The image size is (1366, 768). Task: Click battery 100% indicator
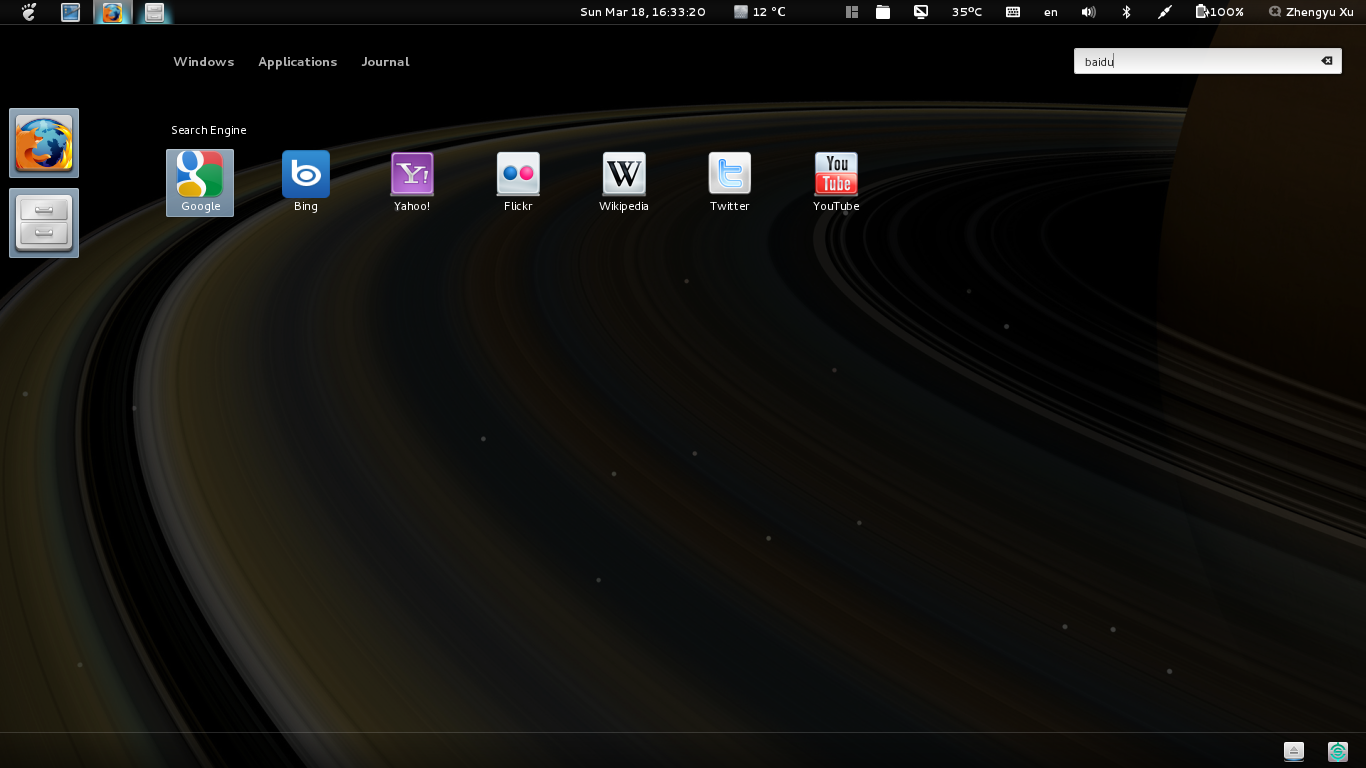(1219, 12)
